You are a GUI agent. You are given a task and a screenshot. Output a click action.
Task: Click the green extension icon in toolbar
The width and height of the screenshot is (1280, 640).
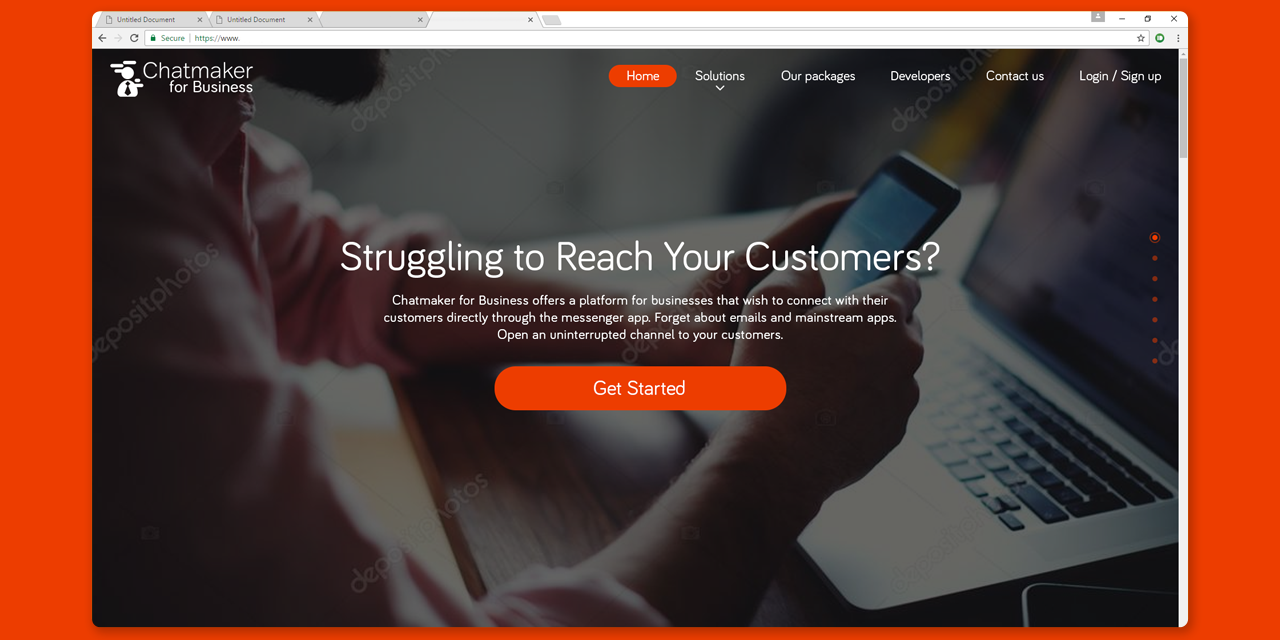click(1160, 38)
